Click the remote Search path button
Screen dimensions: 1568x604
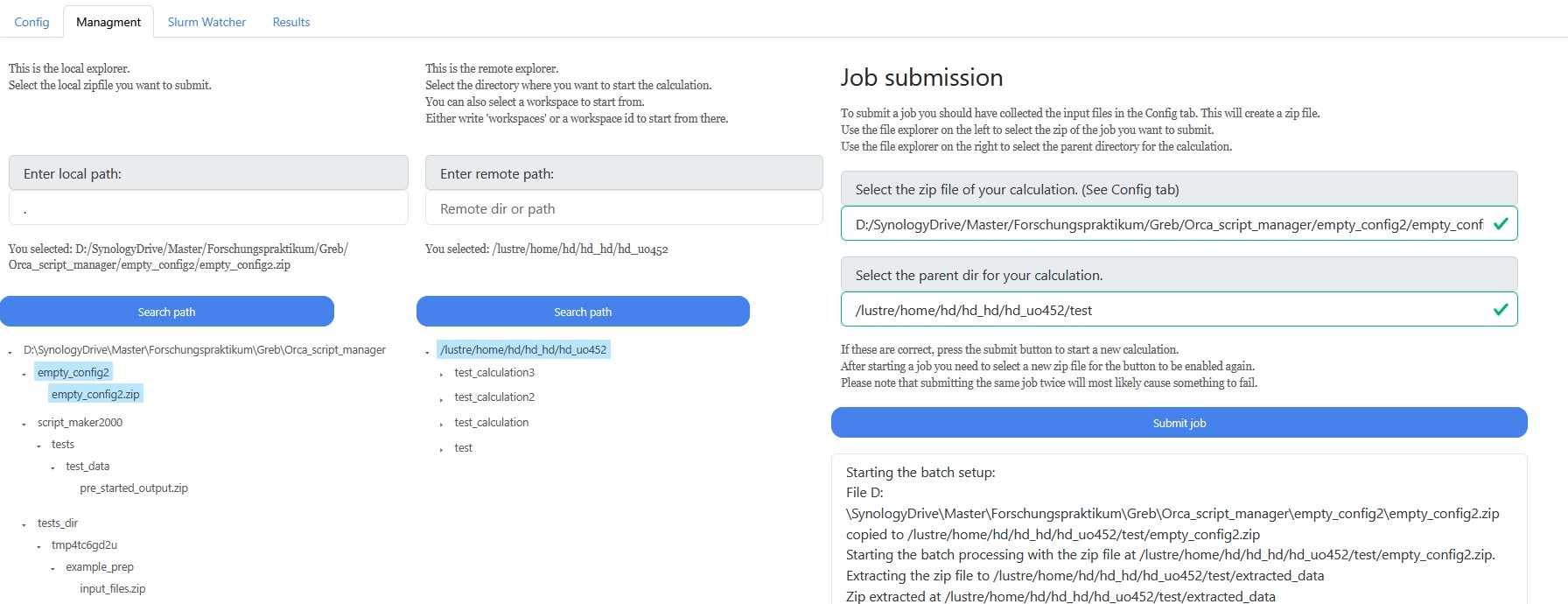[x=583, y=312]
